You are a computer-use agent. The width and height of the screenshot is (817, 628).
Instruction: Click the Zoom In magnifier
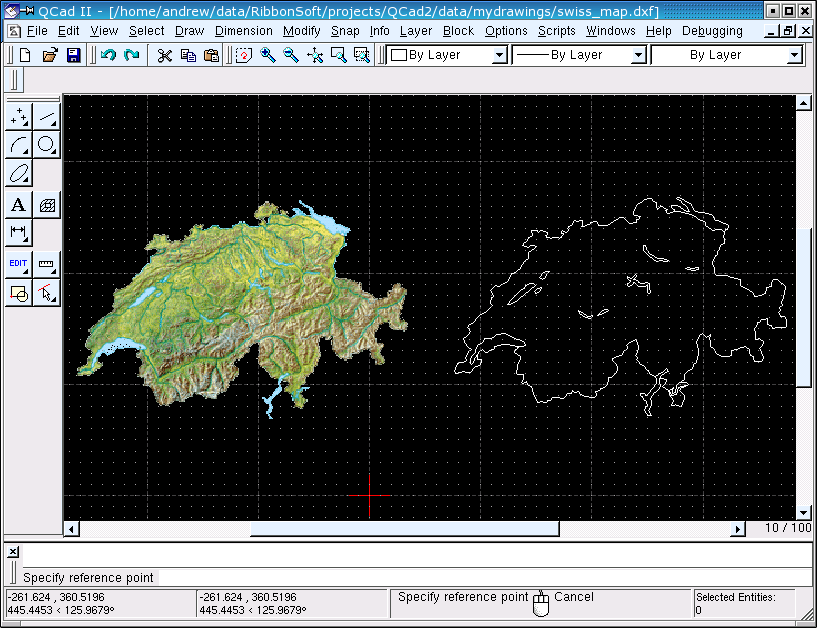pos(268,55)
